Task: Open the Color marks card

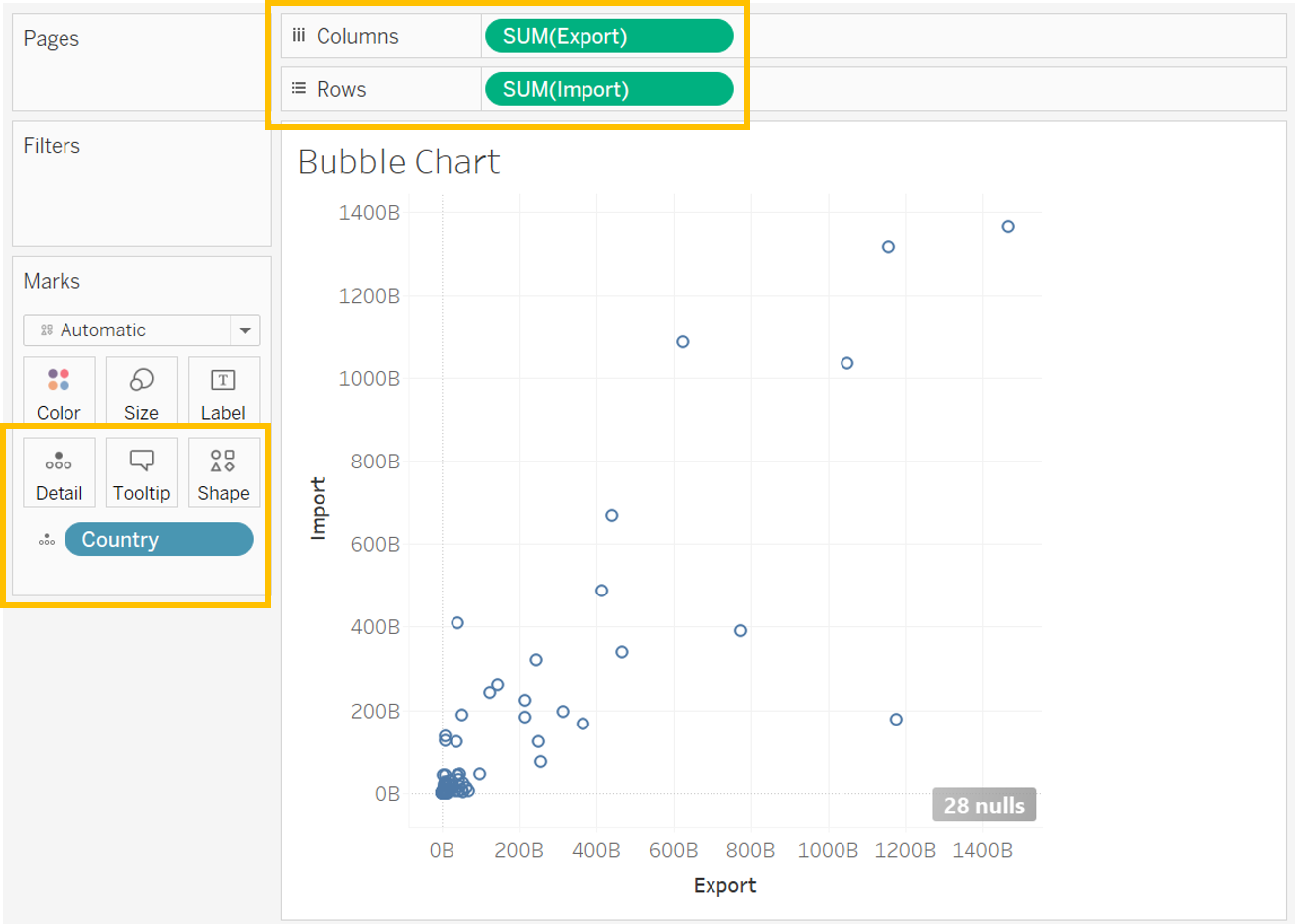Action: pos(59,392)
